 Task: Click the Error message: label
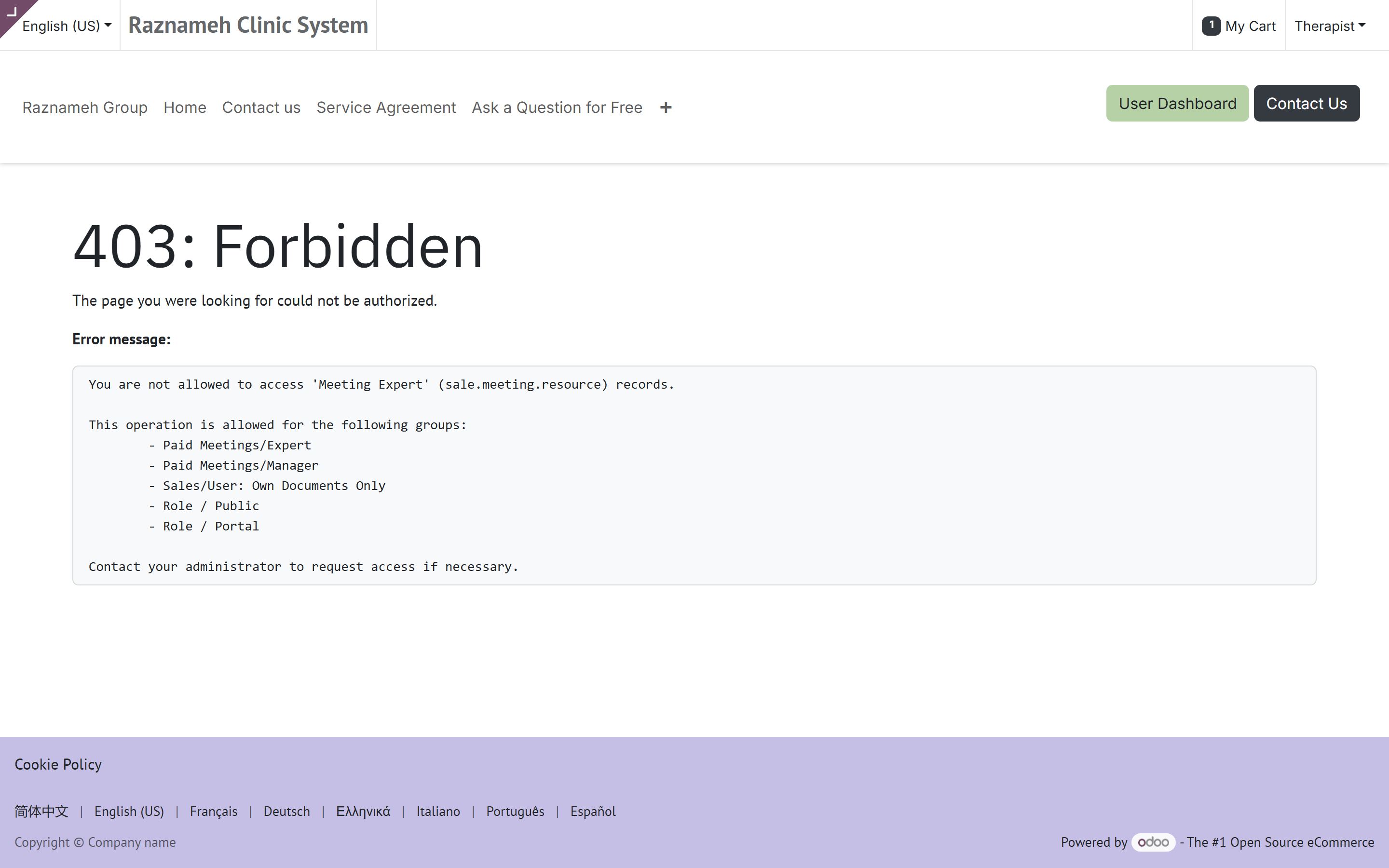coord(121,339)
